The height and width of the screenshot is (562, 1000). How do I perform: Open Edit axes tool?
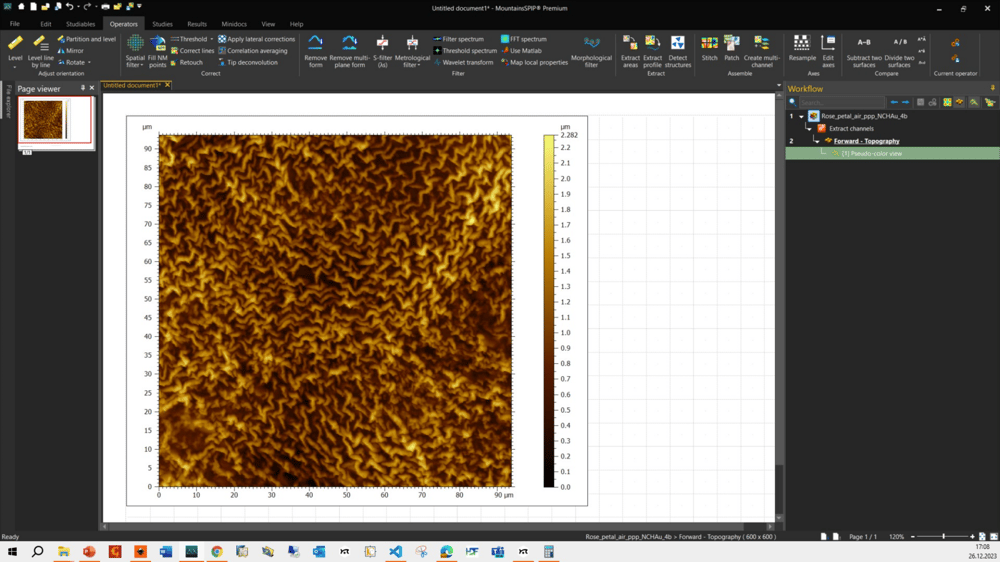(x=828, y=51)
